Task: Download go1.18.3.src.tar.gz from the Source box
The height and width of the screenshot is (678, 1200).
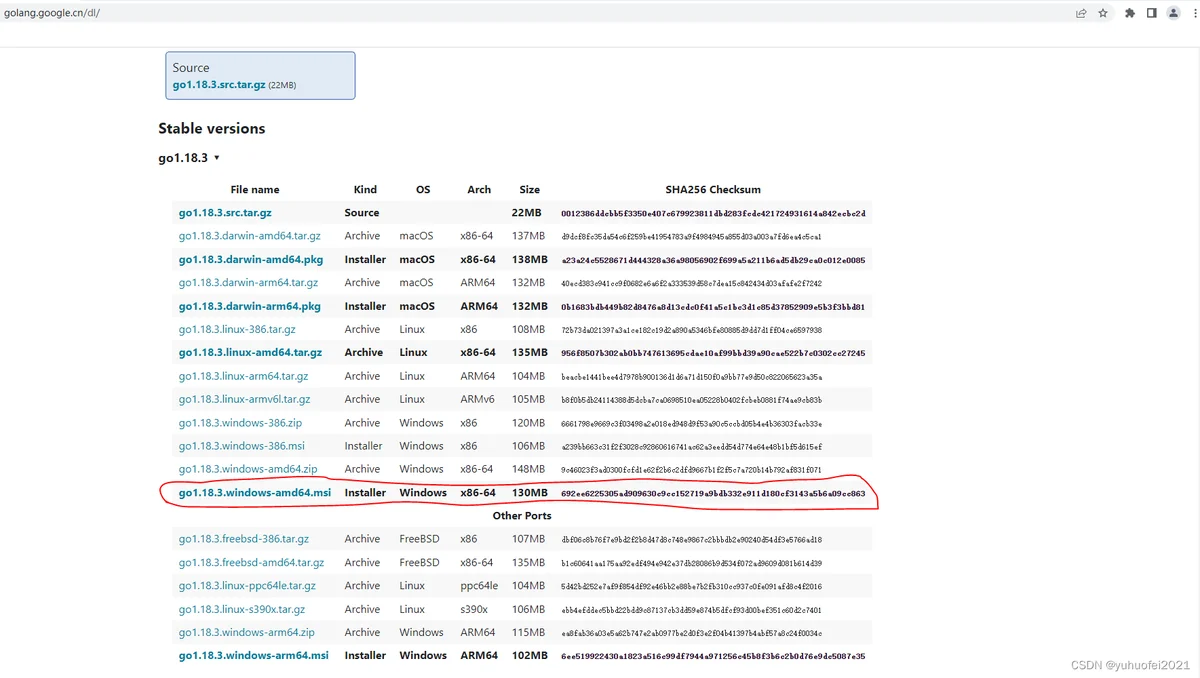Action: 219,85
